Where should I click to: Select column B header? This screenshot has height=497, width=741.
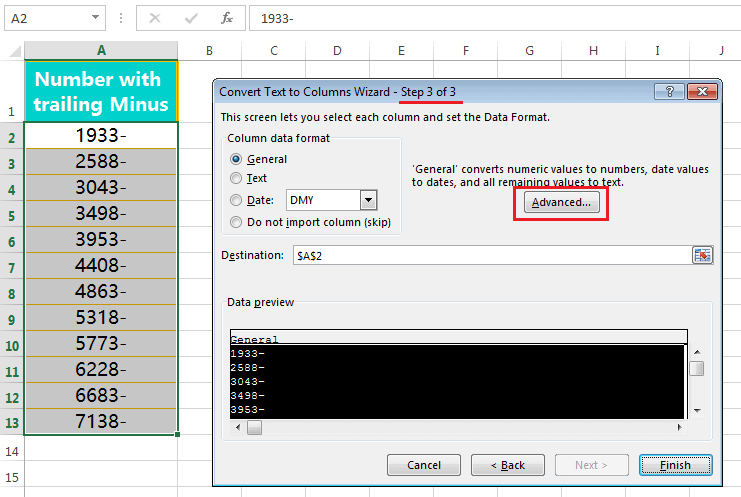coord(209,51)
